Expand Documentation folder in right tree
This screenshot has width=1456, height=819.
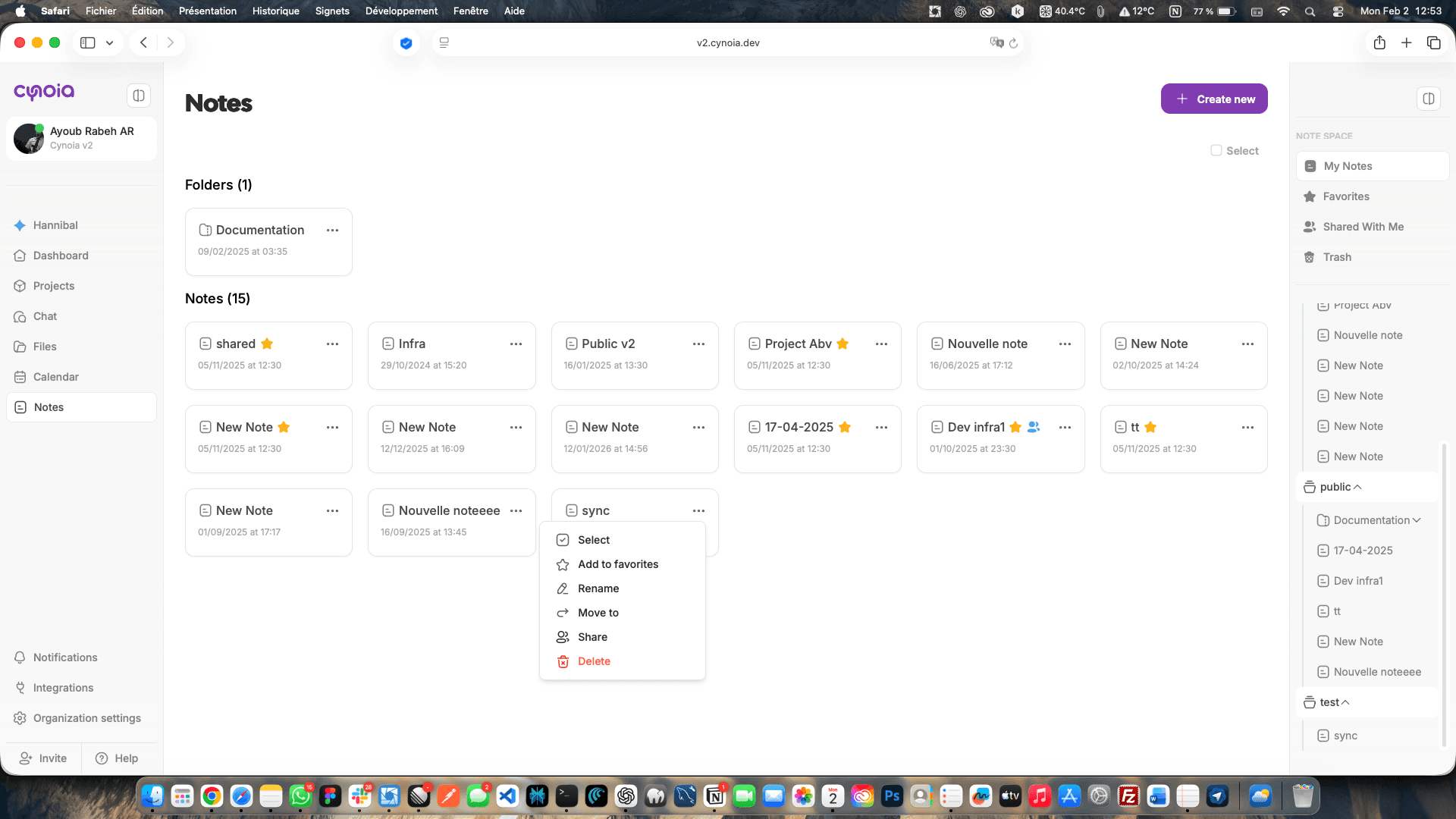[1417, 520]
